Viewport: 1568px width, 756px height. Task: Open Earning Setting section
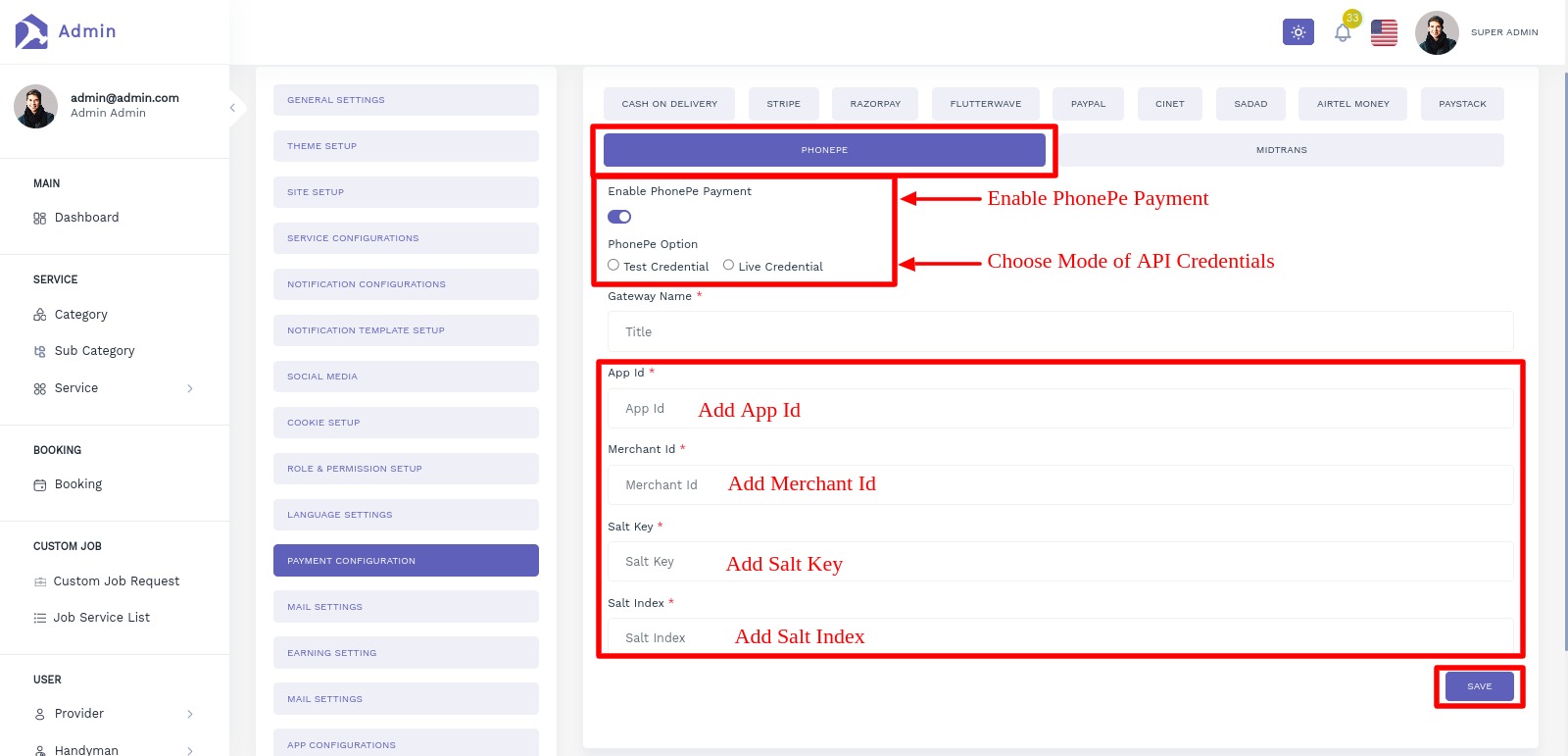click(x=406, y=653)
